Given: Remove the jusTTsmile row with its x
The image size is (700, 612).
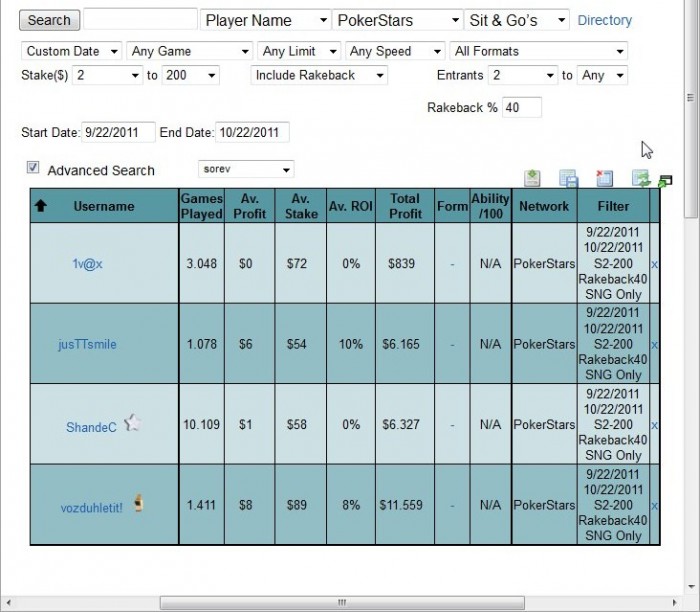Looking at the screenshot, I should (x=654, y=345).
